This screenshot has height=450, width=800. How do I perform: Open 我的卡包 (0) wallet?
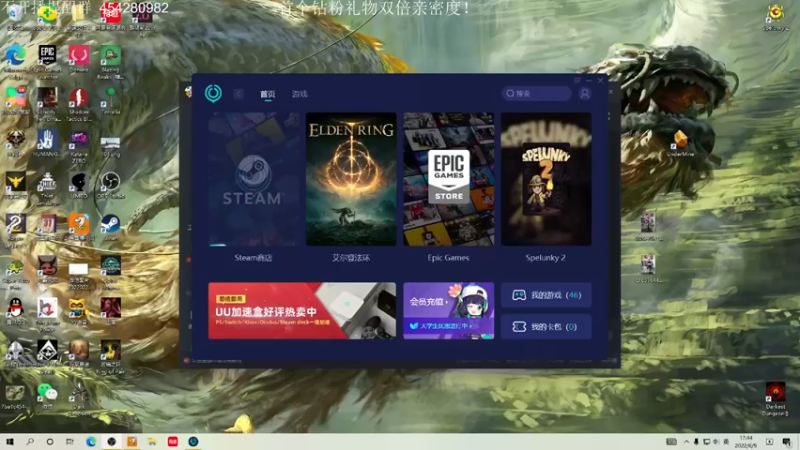pos(546,327)
